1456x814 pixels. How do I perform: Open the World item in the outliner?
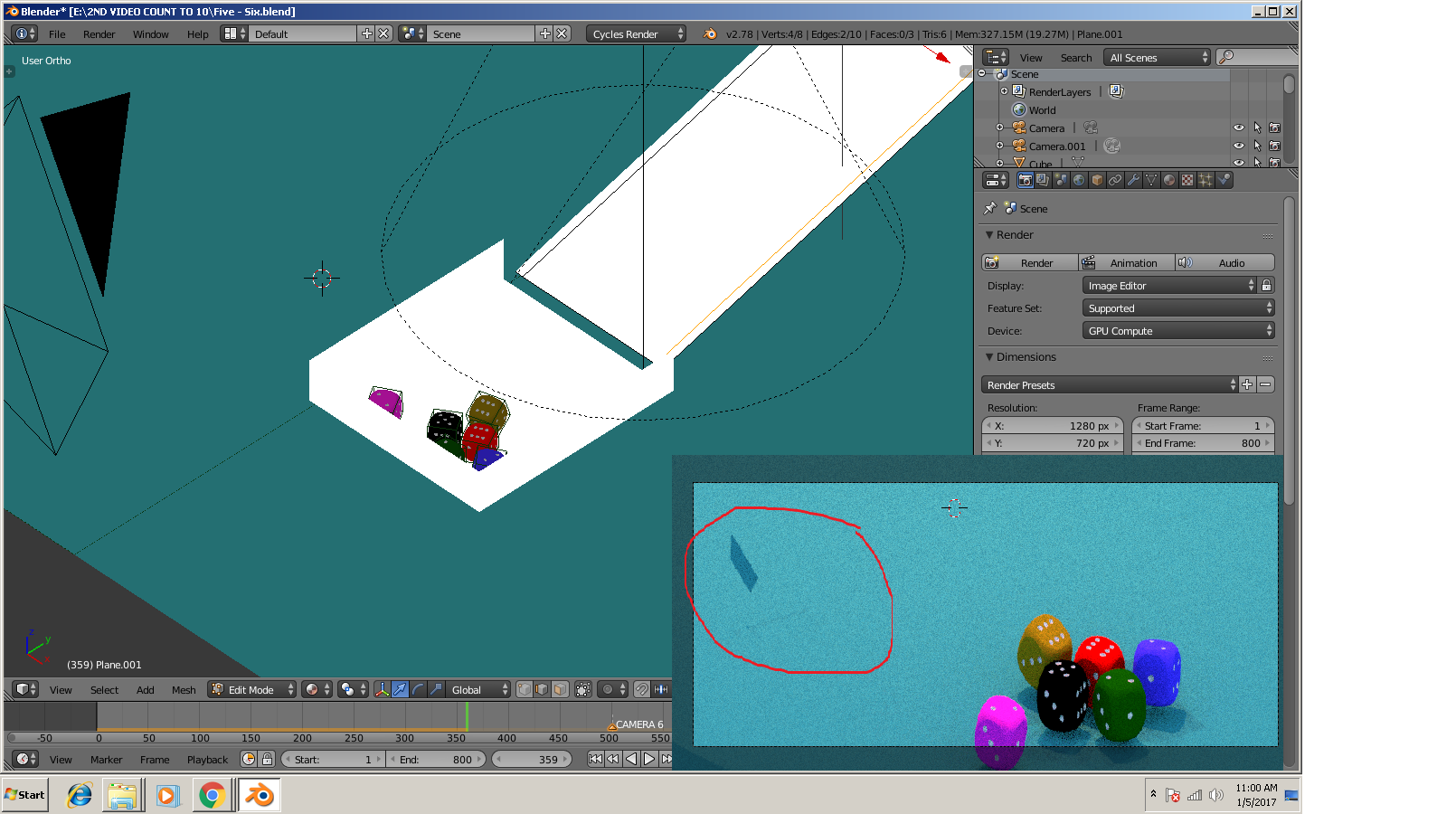point(1042,110)
